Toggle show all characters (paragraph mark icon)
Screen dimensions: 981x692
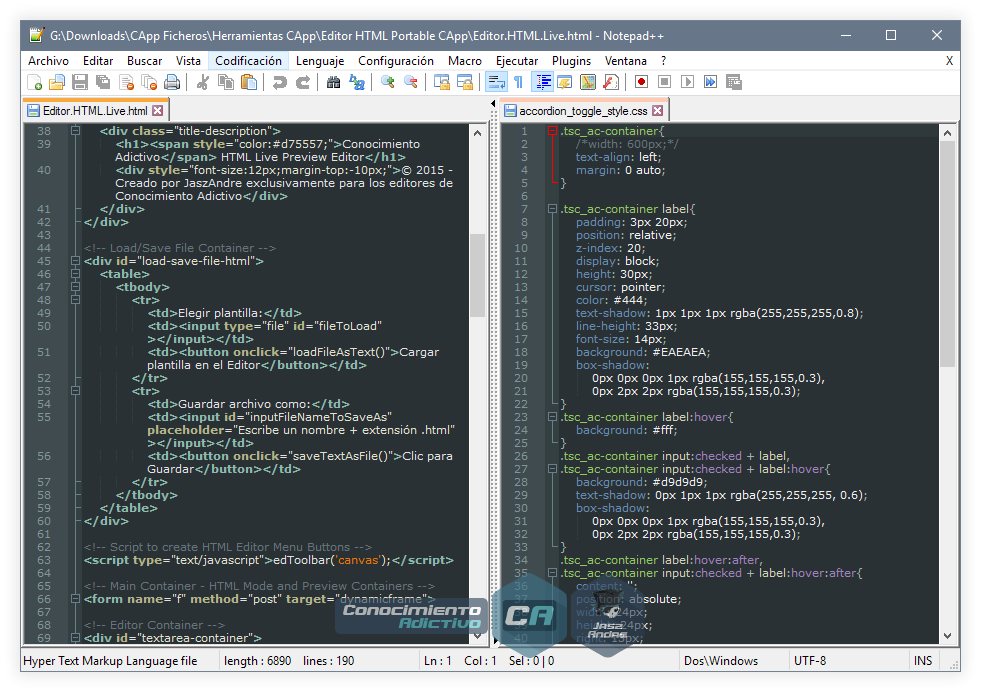(516, 81)
